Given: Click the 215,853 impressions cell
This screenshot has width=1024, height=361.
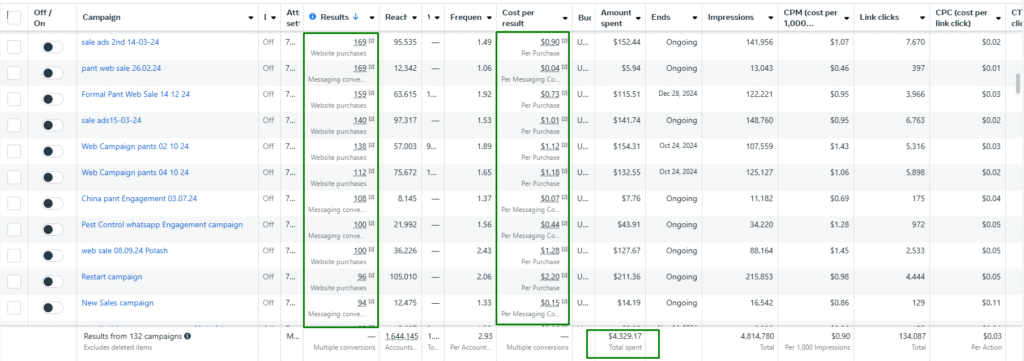Looking at the screenshot, I should tap(758, 277).
